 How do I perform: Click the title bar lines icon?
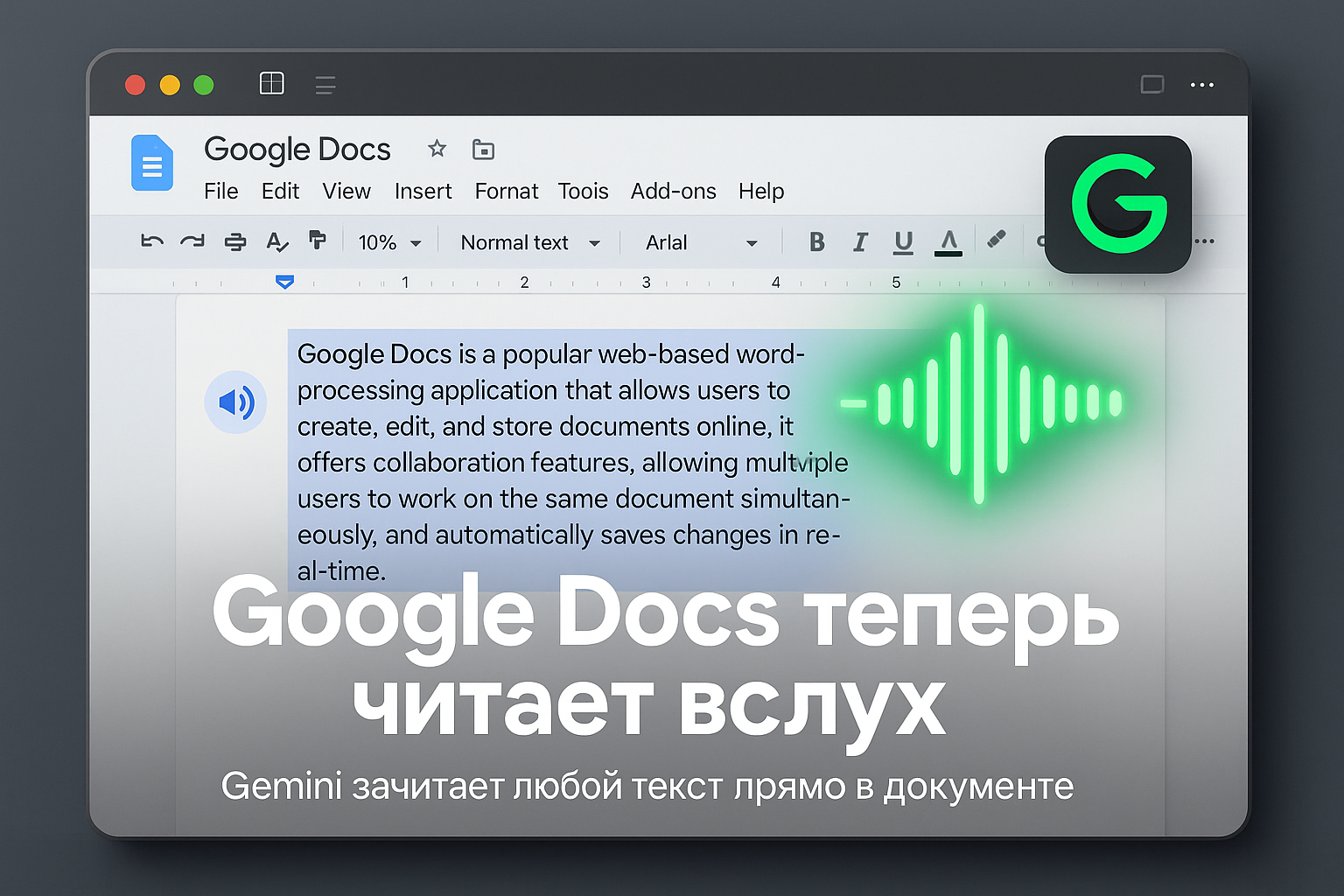(x=325, y=85)
